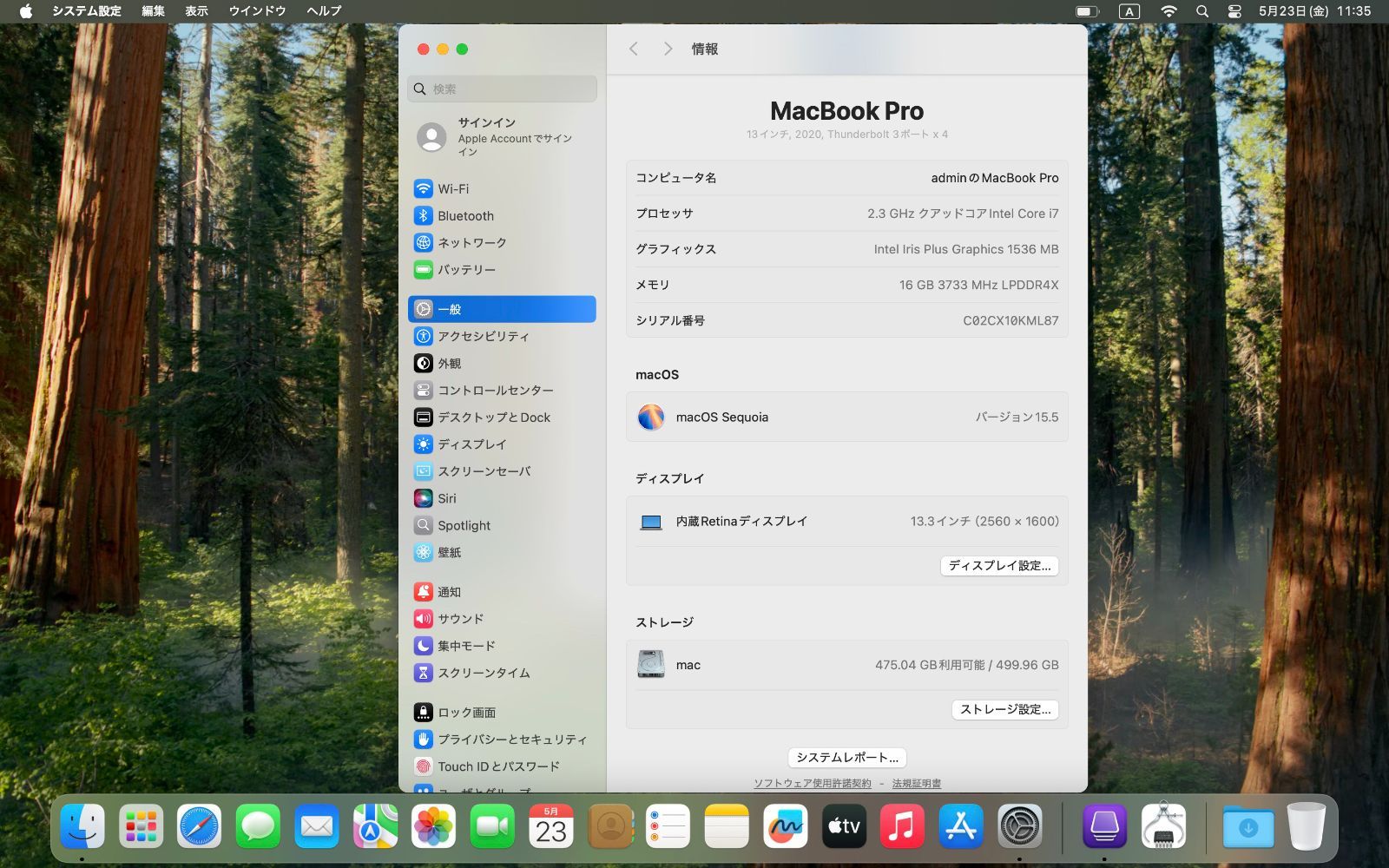Open 壁紙 wallpaper settings
Screen dimensions: 1389x868
[502, 552]
